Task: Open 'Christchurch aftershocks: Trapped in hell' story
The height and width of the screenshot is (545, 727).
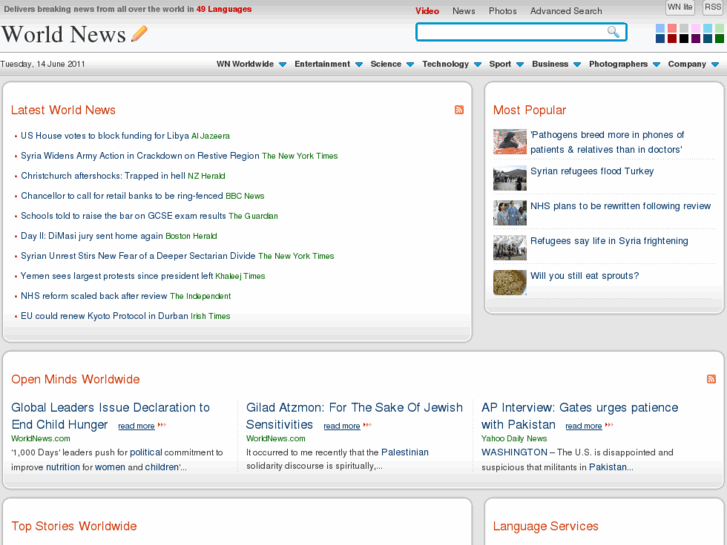Action: (x=103, y=176)
